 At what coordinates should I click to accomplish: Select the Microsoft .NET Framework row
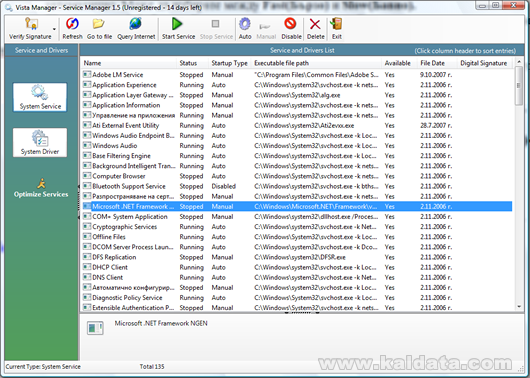pos(297,207)
